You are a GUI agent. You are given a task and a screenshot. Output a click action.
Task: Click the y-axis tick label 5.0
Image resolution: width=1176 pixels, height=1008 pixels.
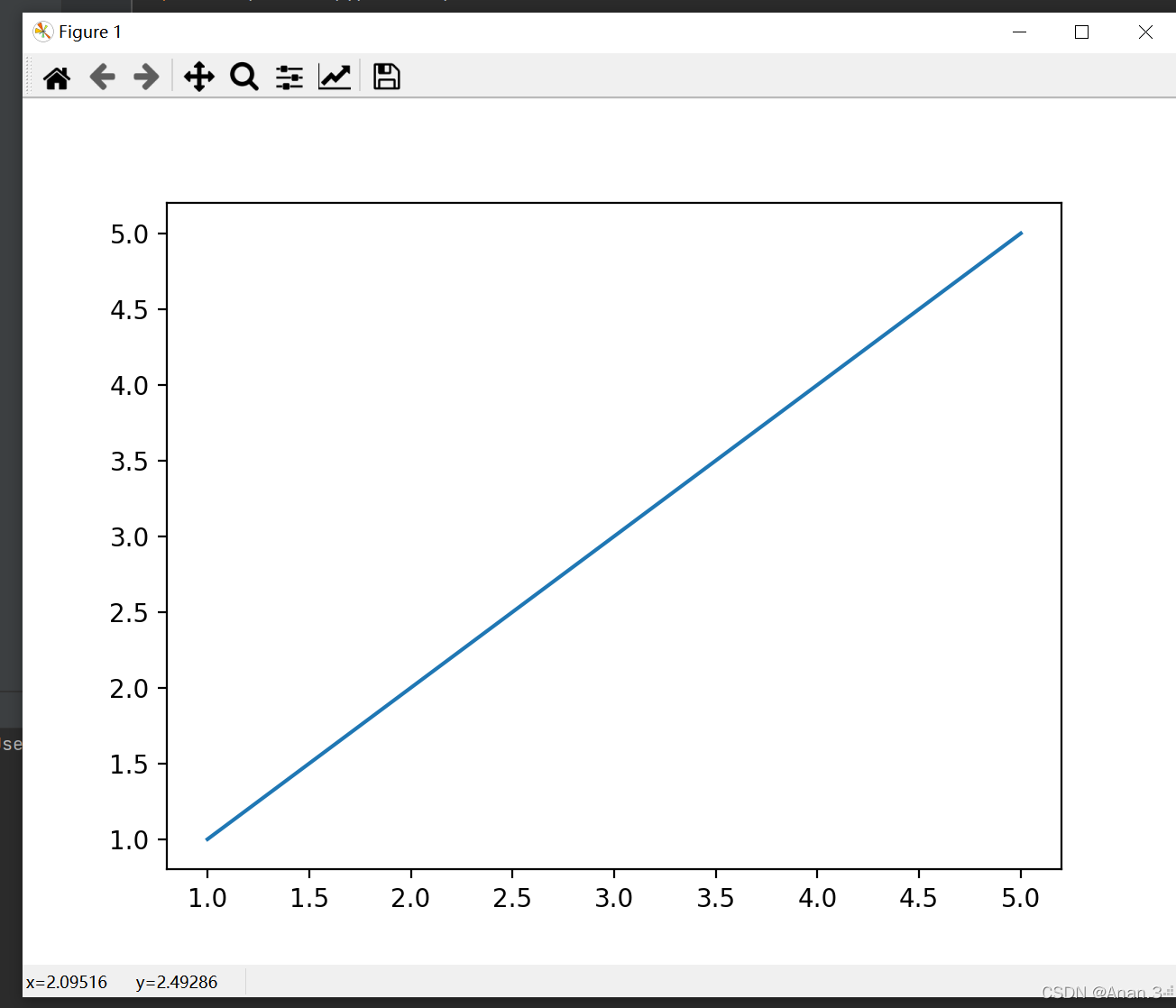click(129, 234)
